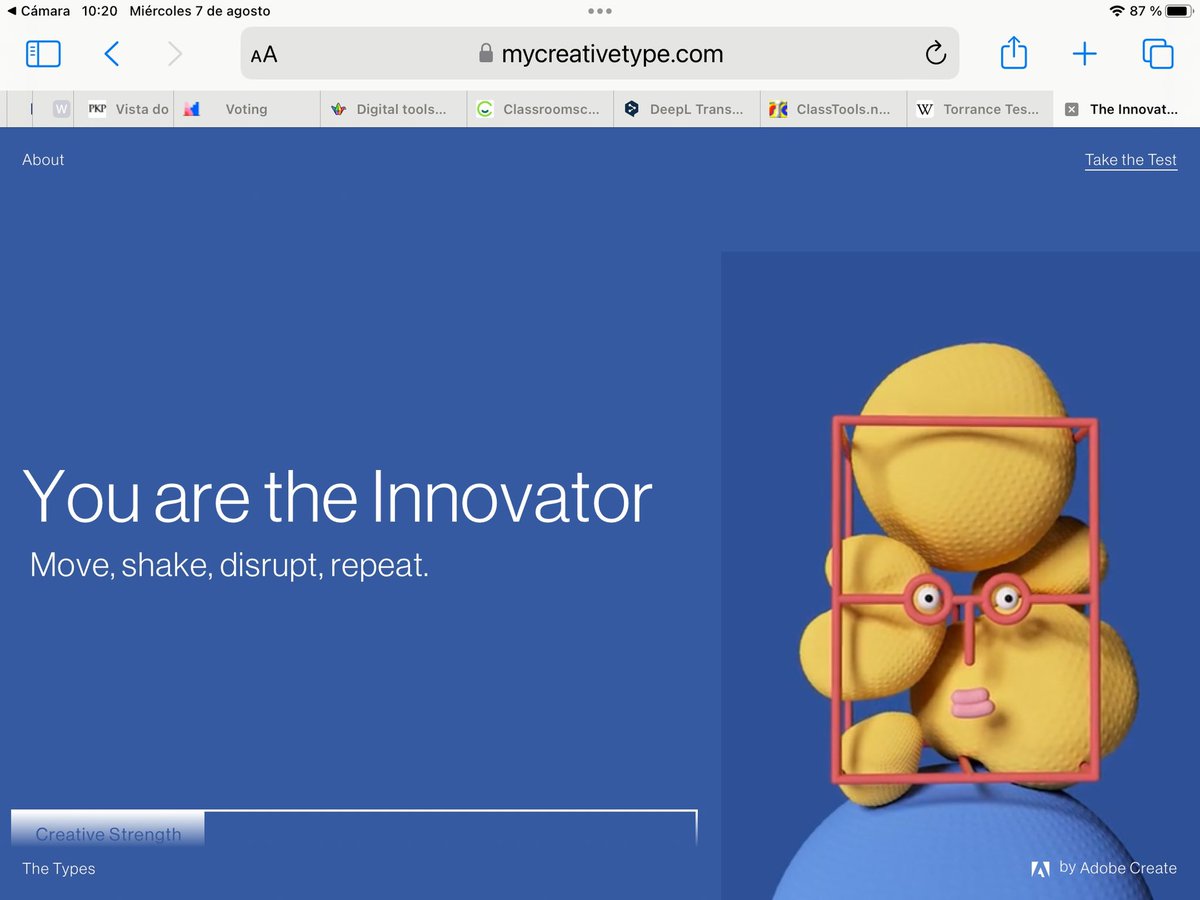Screen dimensions: 1200x900
Task: Open the three-dot multitasking menu
Action: [600, 11]
